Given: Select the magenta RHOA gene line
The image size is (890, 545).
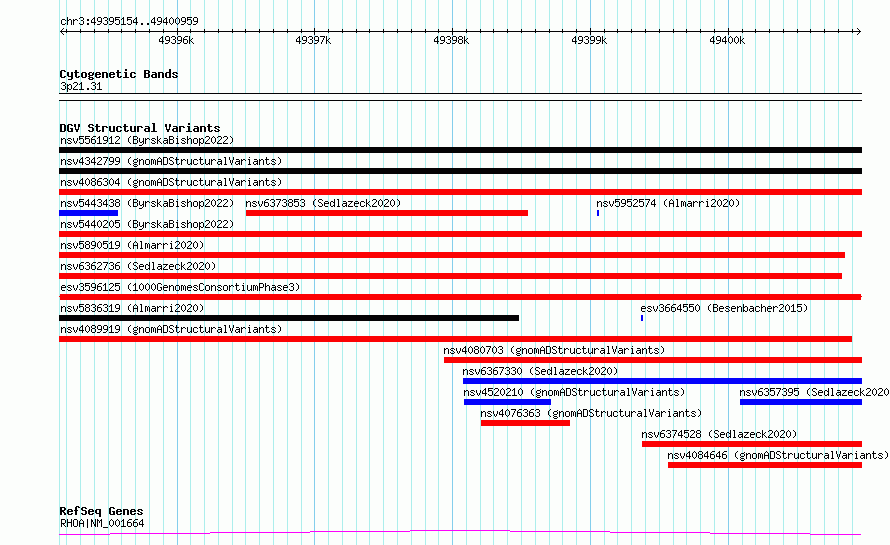Looking at the screenshot, I should pos(460,533).
